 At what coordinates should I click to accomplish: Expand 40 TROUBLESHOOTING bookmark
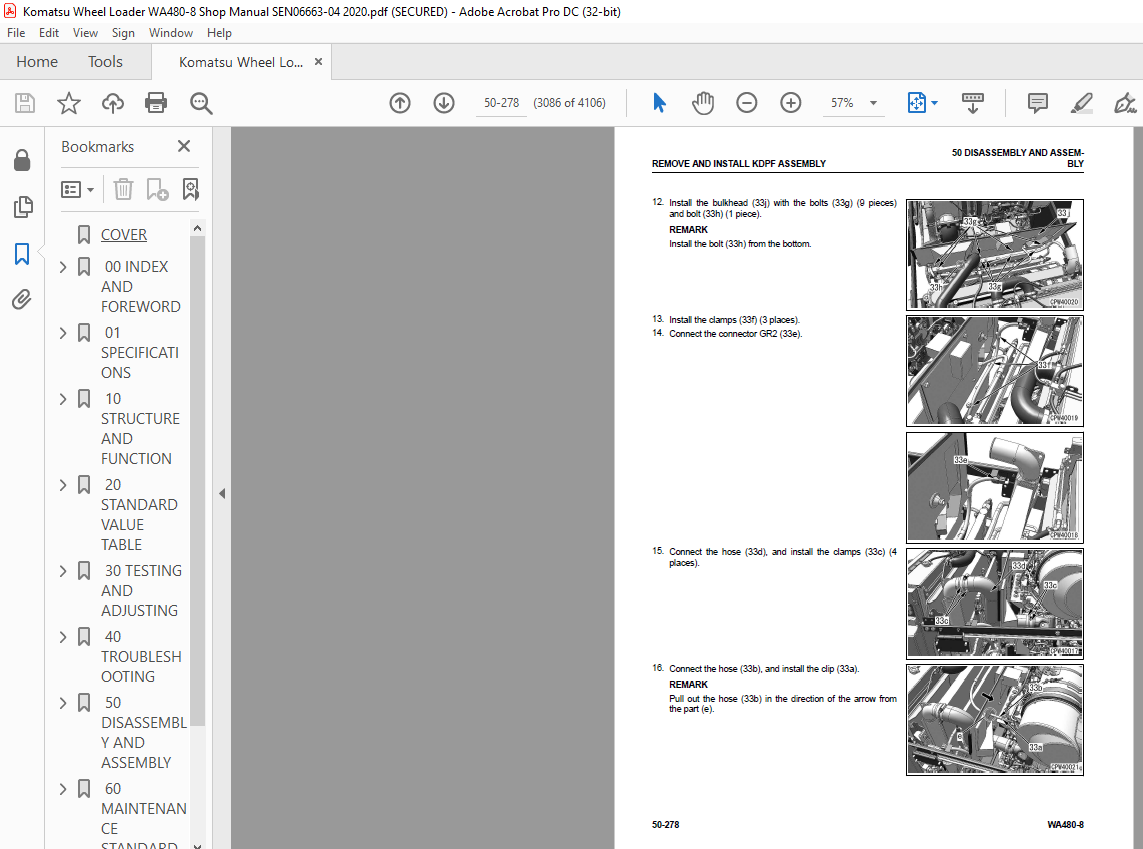point(63,637)
